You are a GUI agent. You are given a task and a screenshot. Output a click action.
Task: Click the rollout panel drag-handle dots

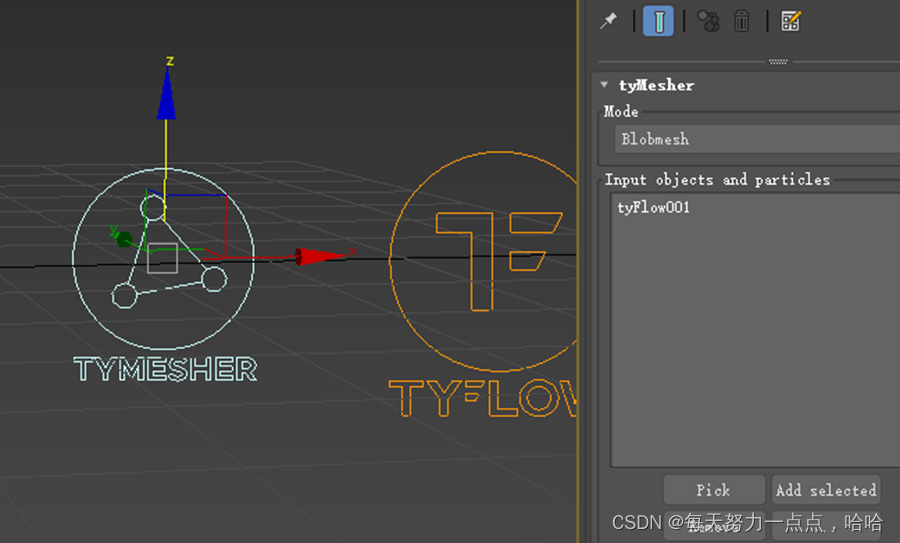778,61
